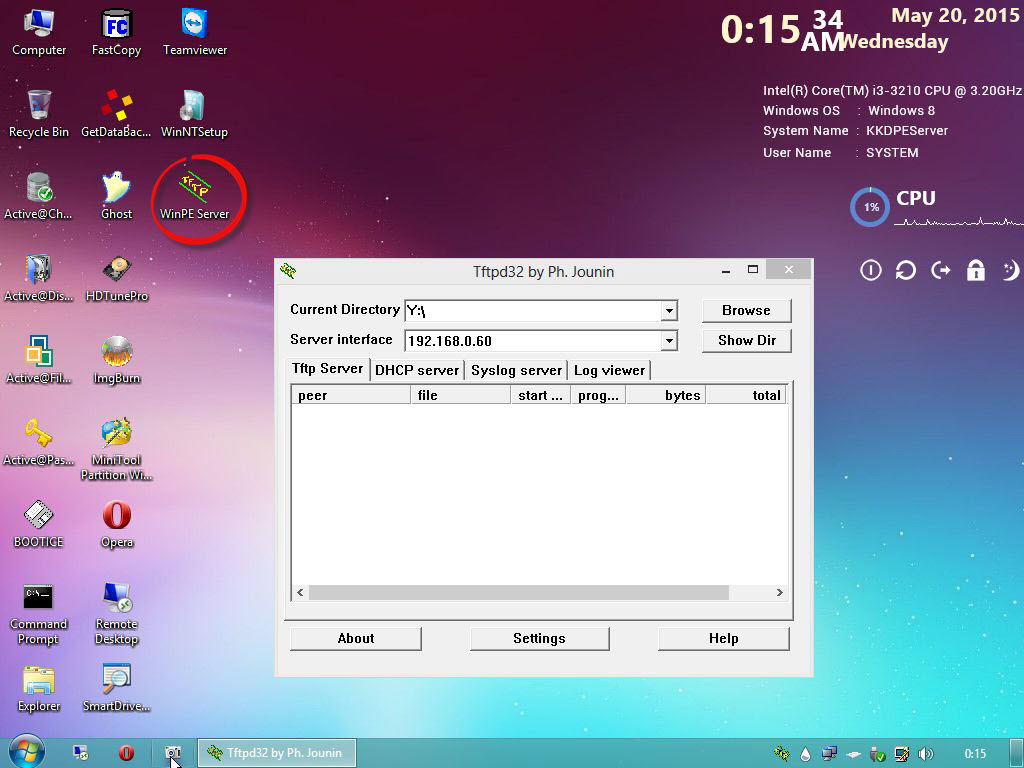Click the Help button
Screen dimensions: 1024x768
pyautogui.click(x=724, y=639)
